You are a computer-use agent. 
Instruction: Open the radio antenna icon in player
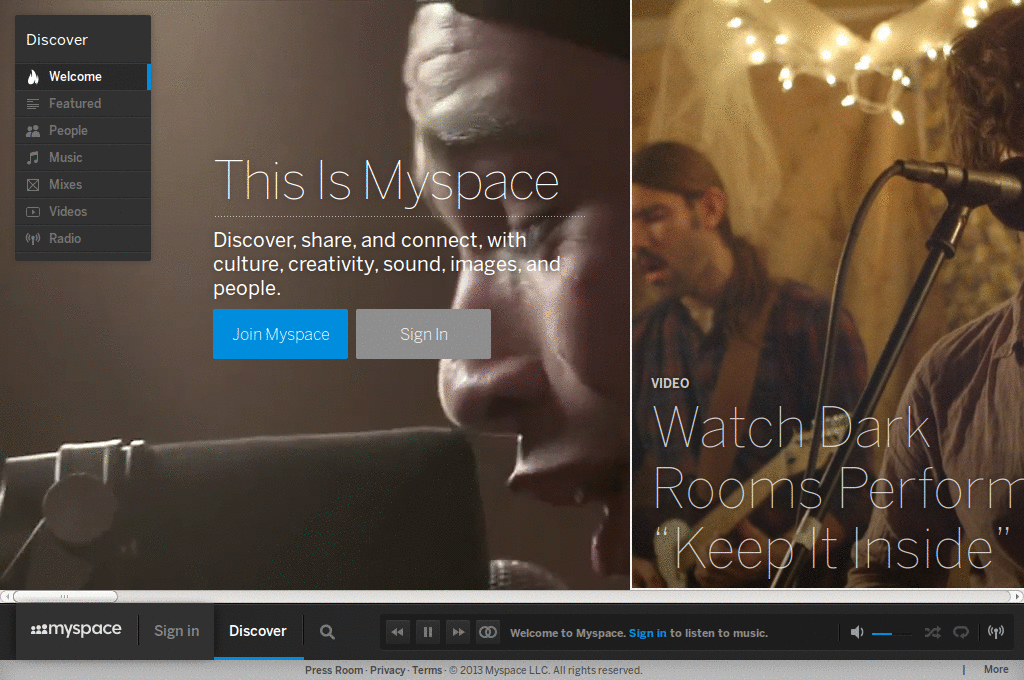pyautogui.click(x=995, y=632)
